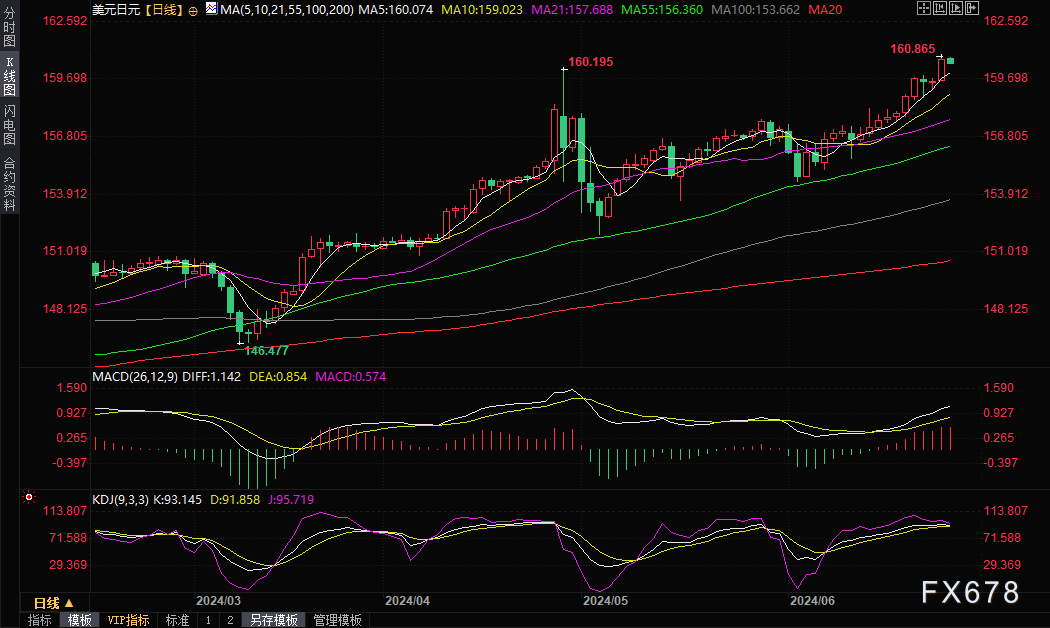Switch to 闪电图 view in left sidebar

9,125
